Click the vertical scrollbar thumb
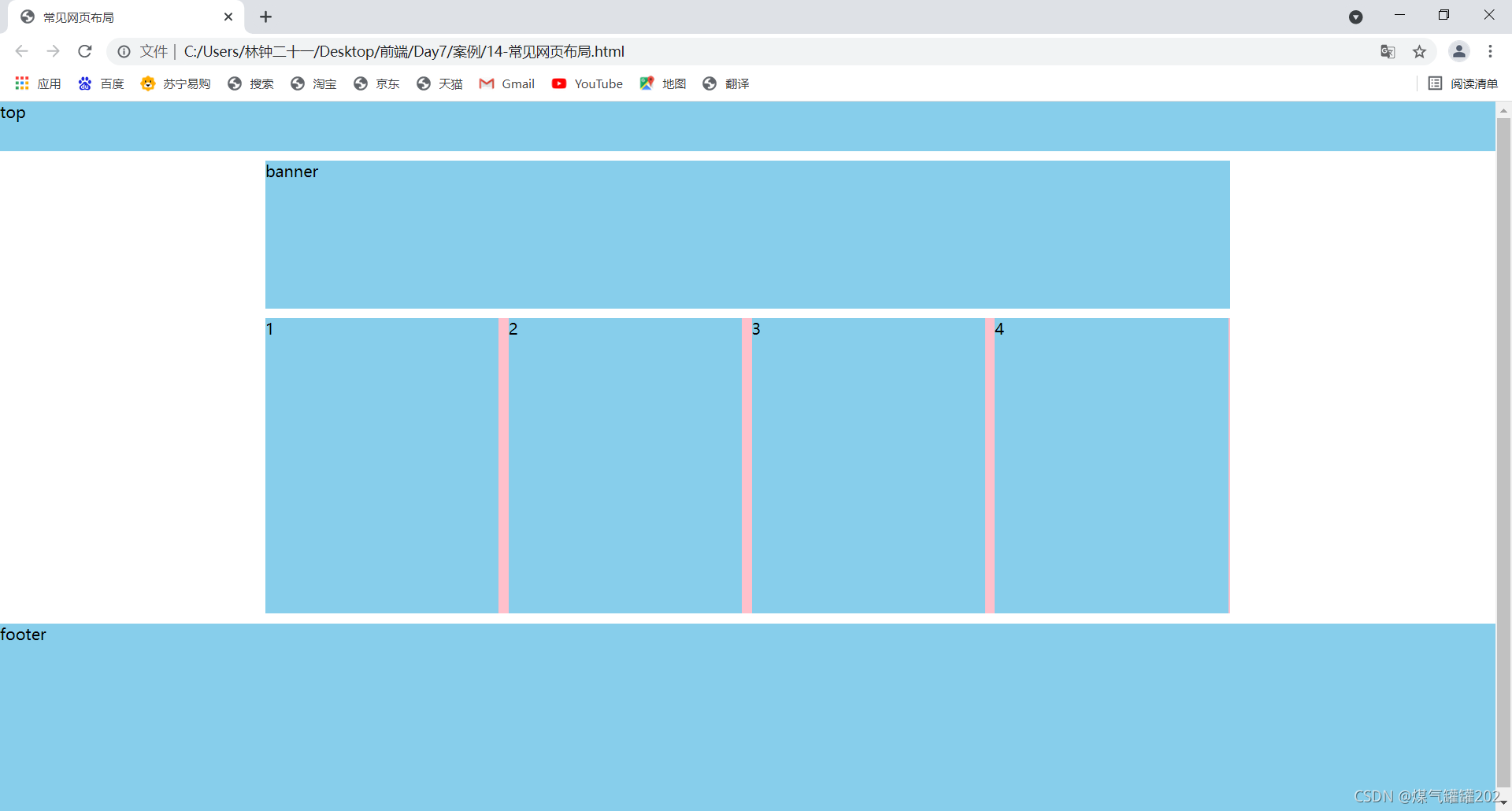Screen dimensions: 1512x811 click(x=1503, y=453)
